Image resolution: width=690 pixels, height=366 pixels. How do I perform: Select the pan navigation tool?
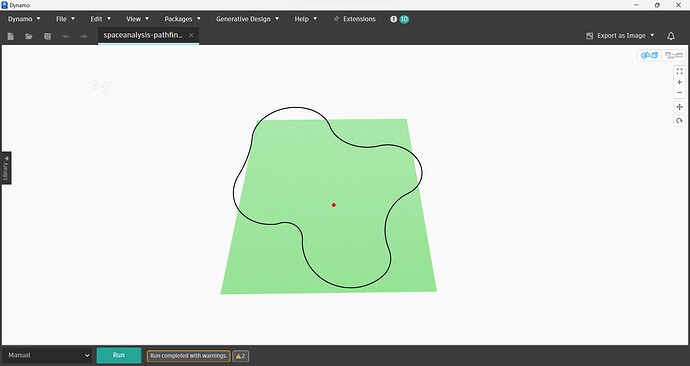(x=679, y=107)
